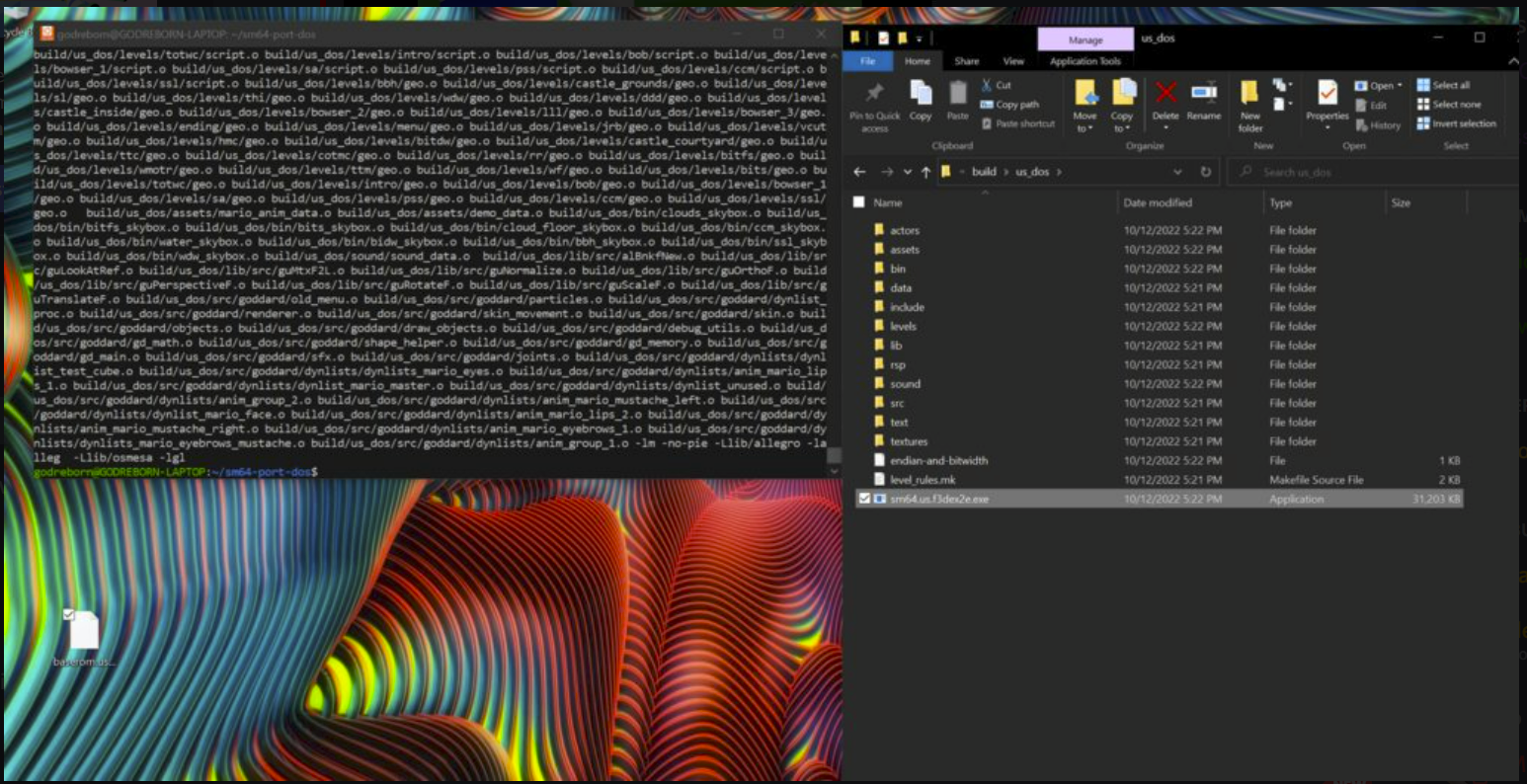Open the Move to dropdown
Image resolution: width=1527 pixels, height=784 pixels.
pyautogui.click(x=1085, y=128)
